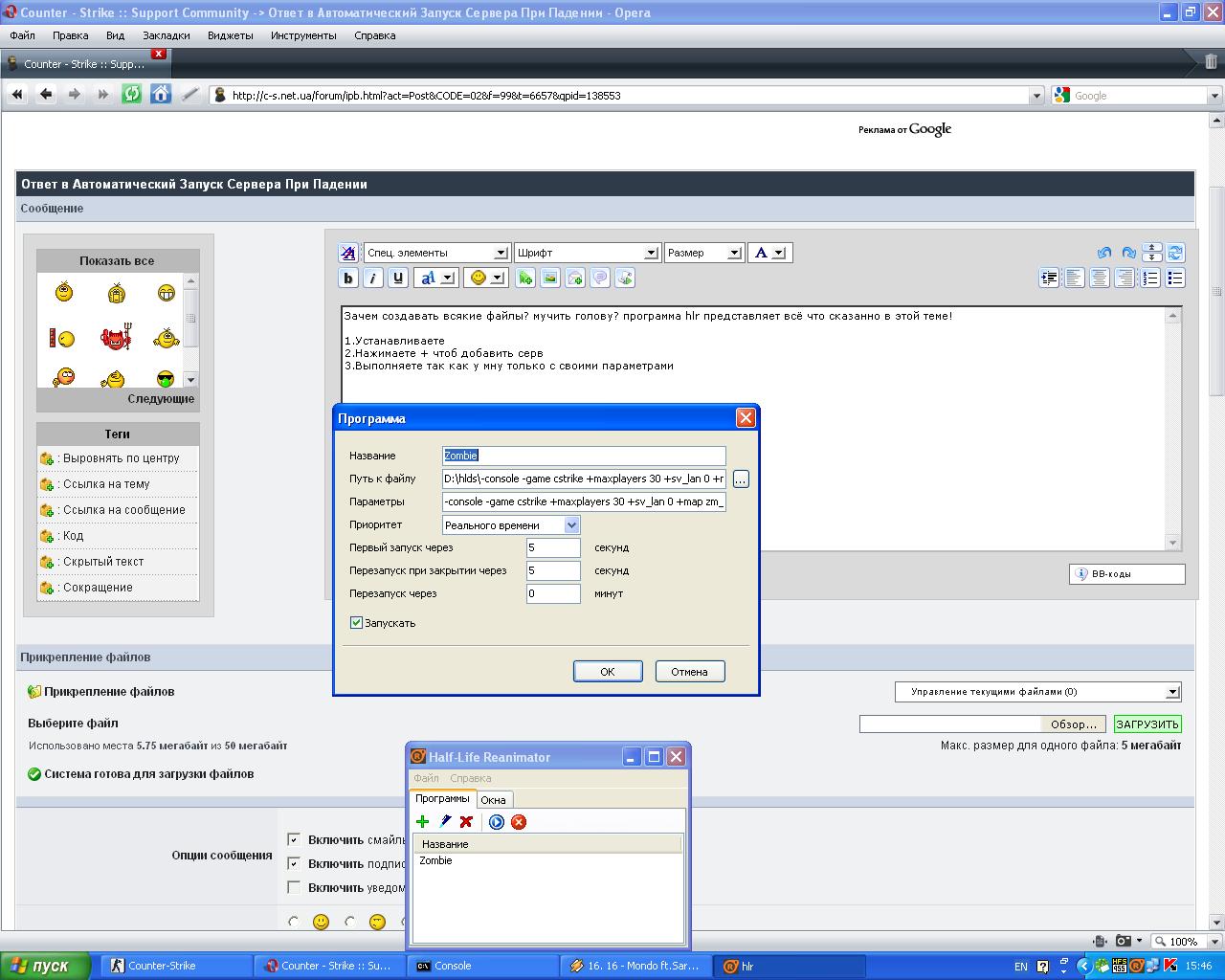Image resolution: width=1225 pixels, height=980 pixels.
Task: Select the second post icon radio button
Action: (350, 922)
